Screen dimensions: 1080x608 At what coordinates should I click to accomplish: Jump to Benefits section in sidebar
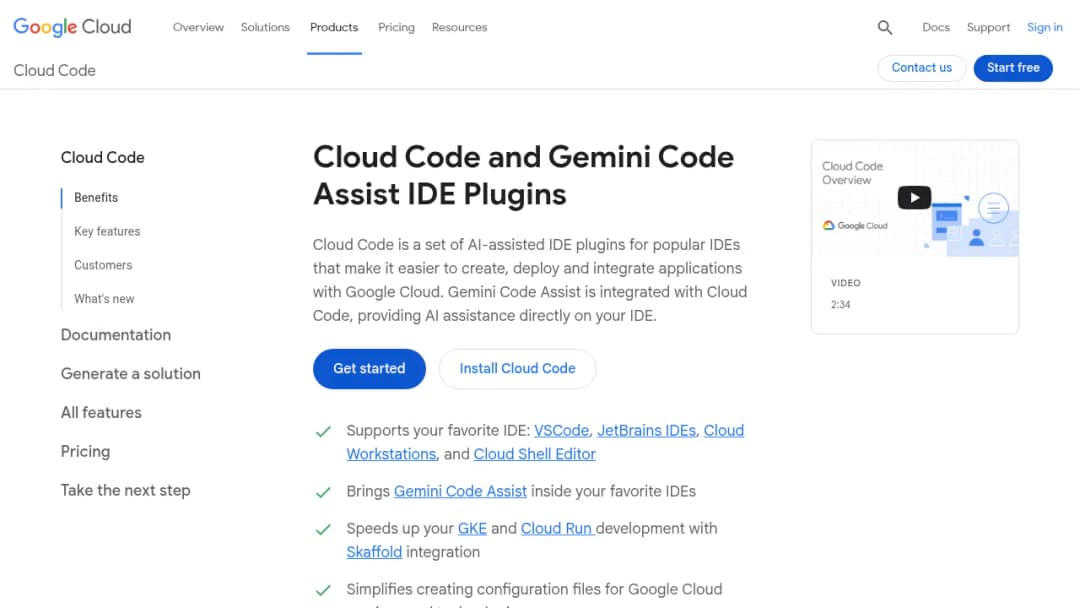coord(96,198)
